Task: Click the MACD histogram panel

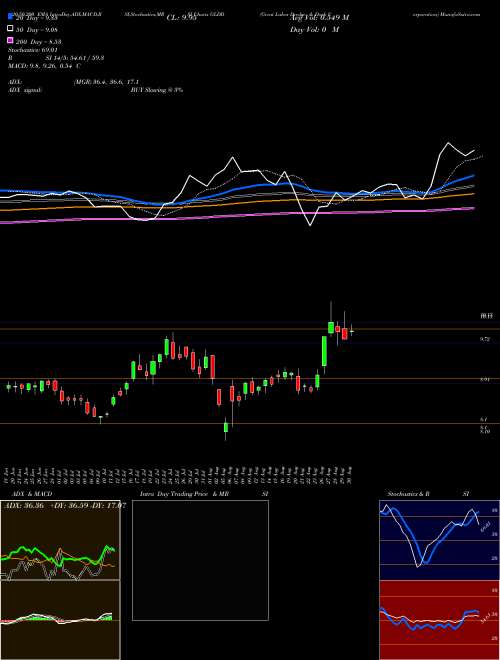Action: (60, 620)
